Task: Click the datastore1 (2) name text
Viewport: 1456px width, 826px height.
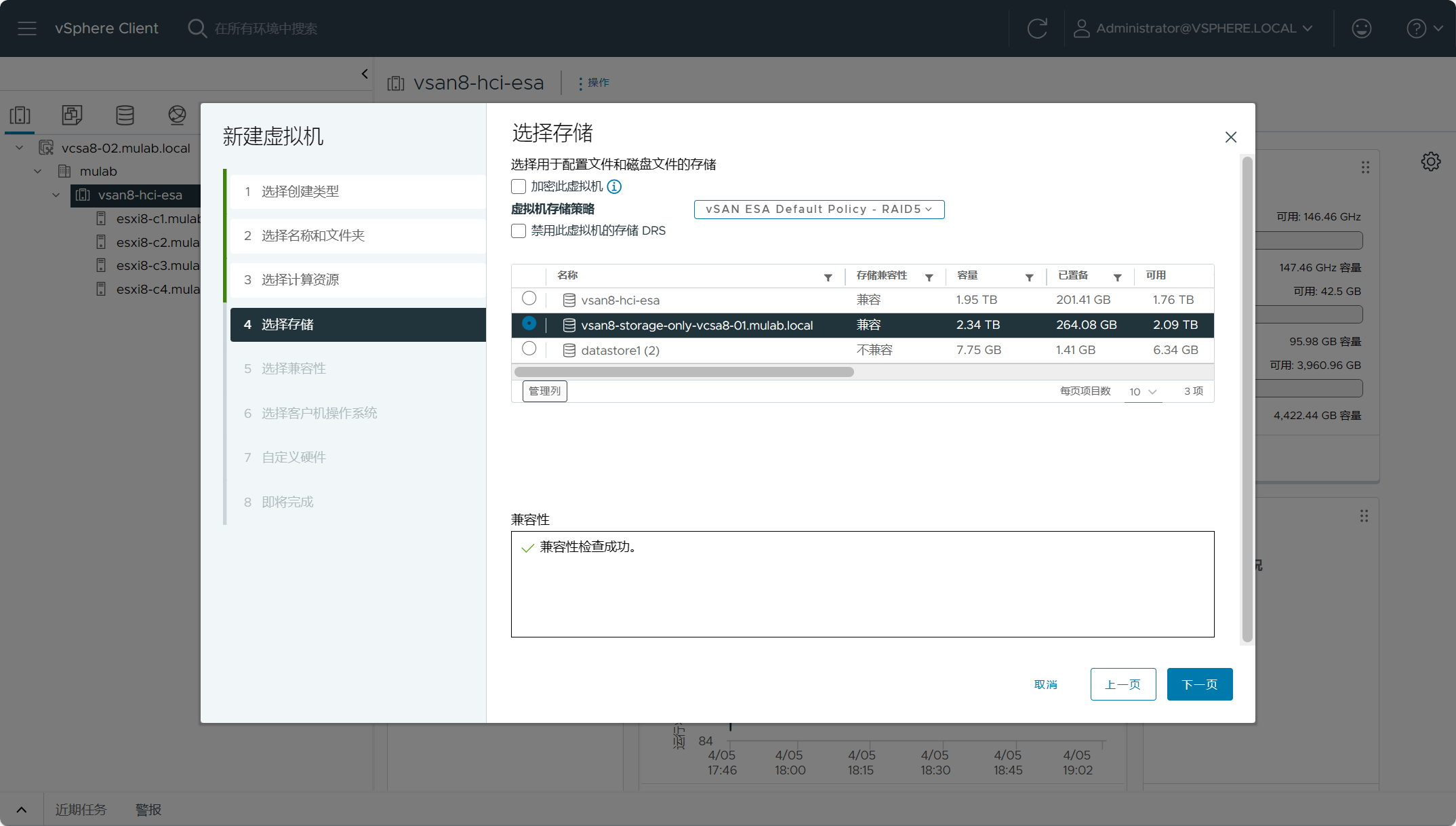Action: (620, 351)
